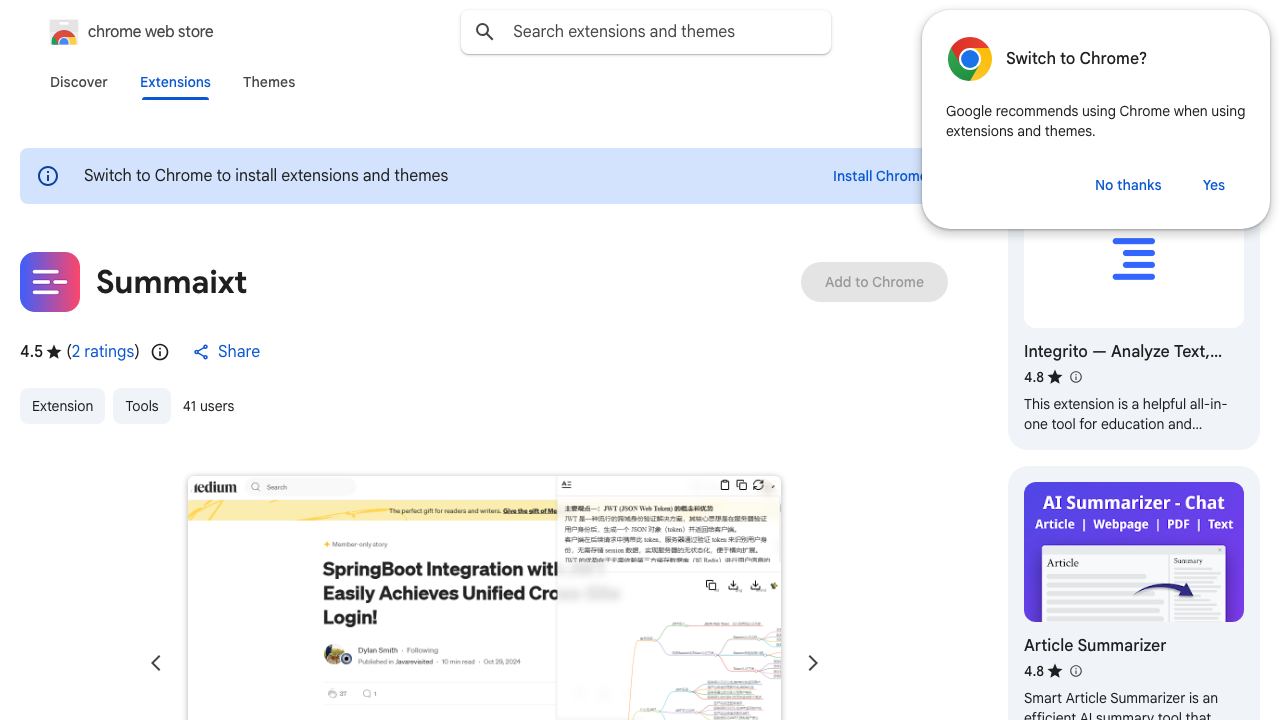The width and height of the screenshot is (1280, 720).
Task: Click the Chrome logo in the popup
Action: click(970, 59)
